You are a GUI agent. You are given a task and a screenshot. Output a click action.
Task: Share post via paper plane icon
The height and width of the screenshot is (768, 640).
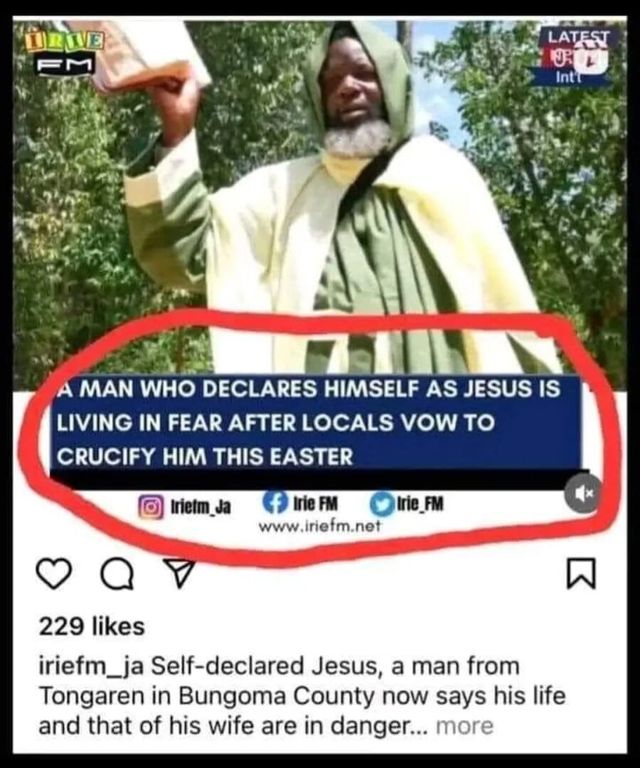point(179,573)
